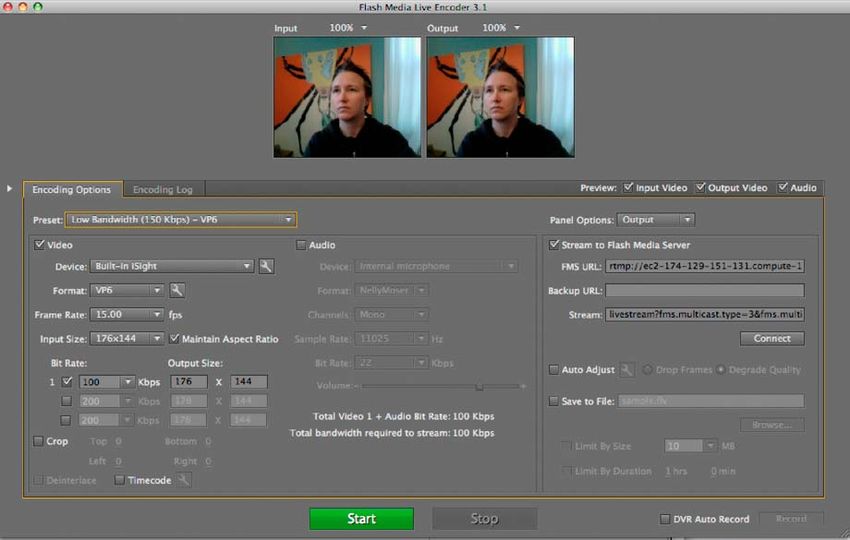Open Auto Adjust settings wrench
The image size is (850, 540).
click(627, 370)
